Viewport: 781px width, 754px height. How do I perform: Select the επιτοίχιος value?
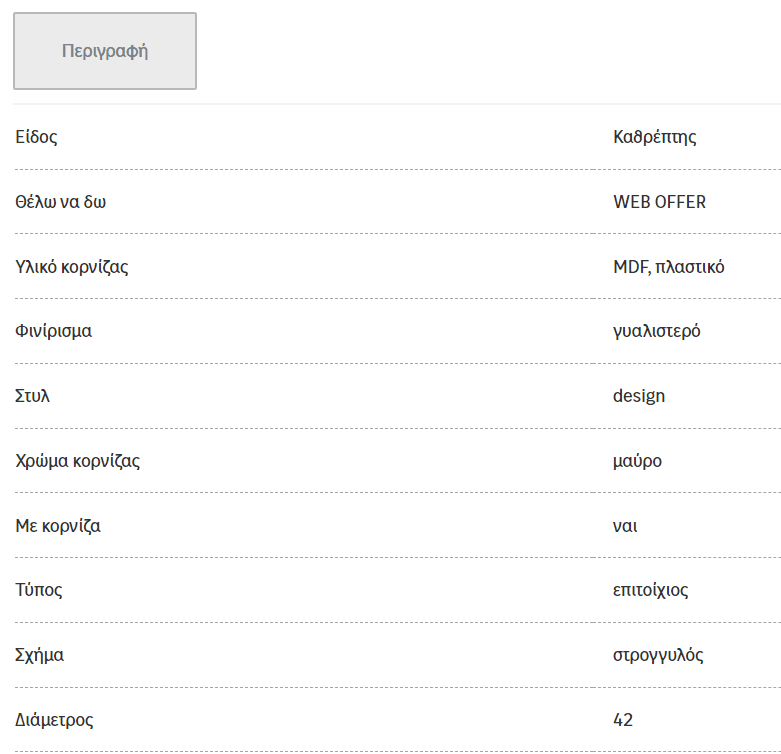(x=651, y=590)
